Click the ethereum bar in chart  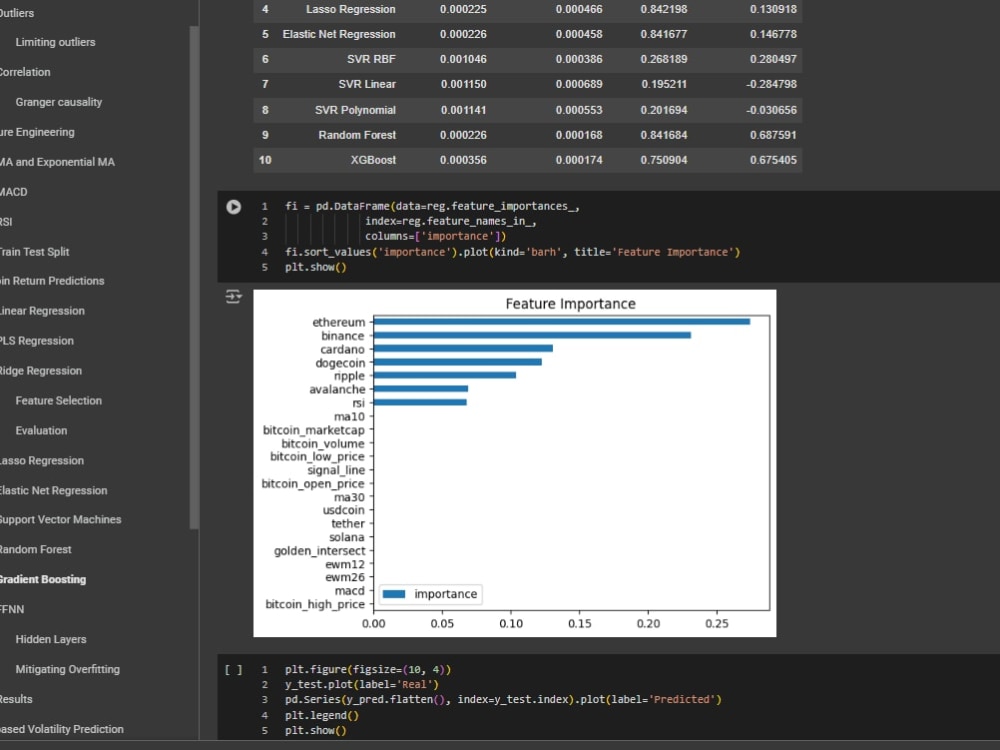coord(561,321)
